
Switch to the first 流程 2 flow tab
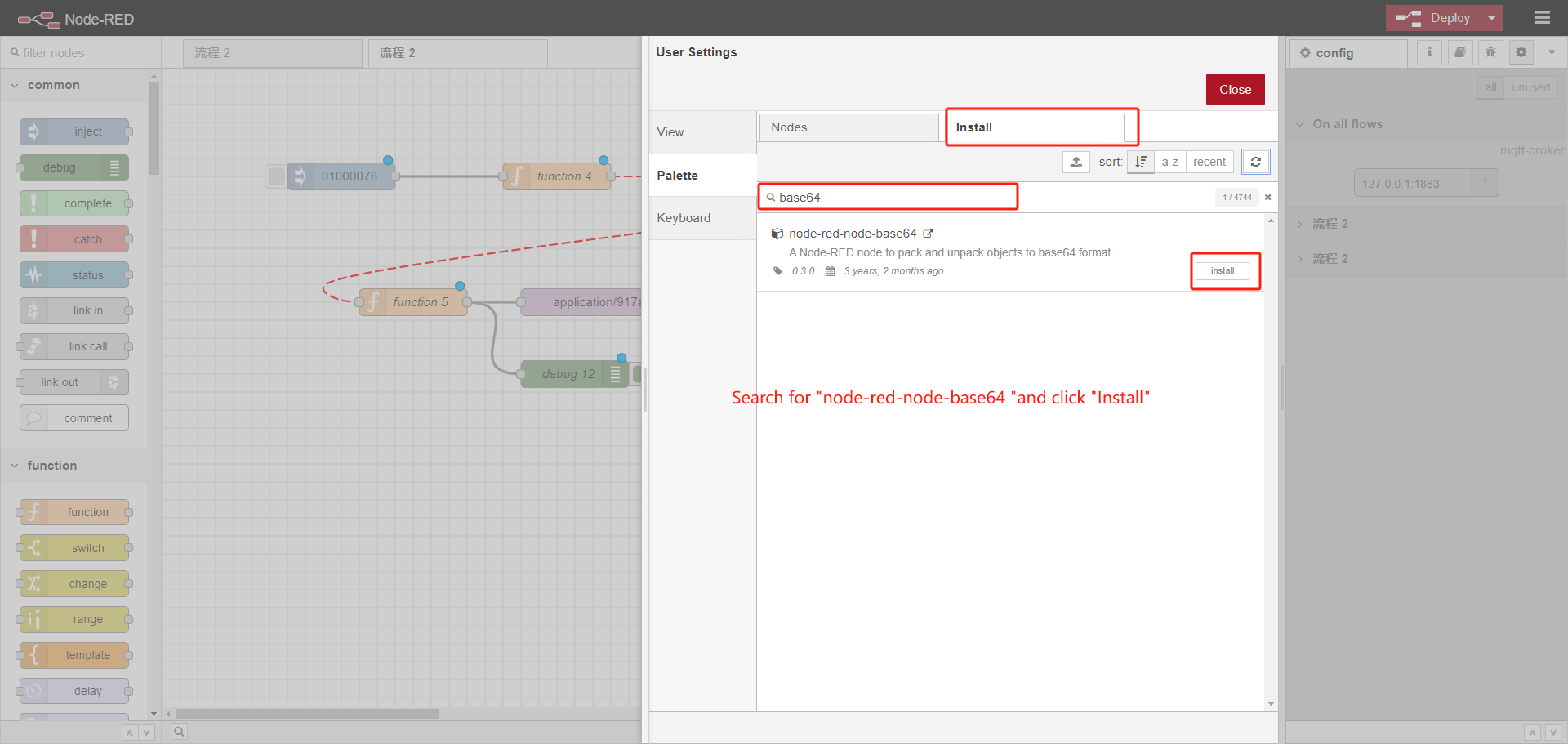tap(273, 53)
